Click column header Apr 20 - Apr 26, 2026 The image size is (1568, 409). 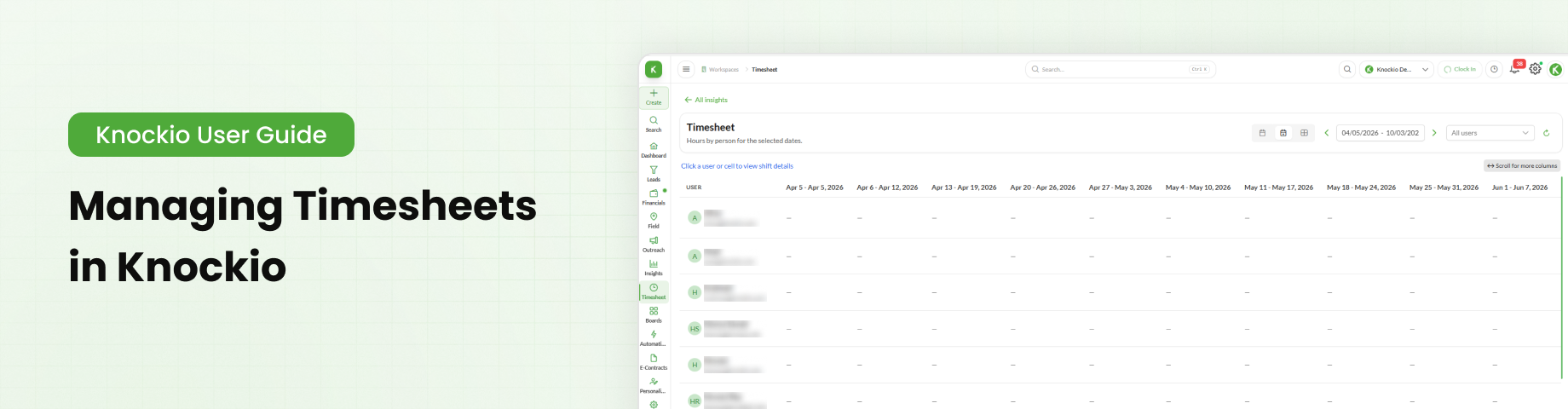pos(1042,187)
